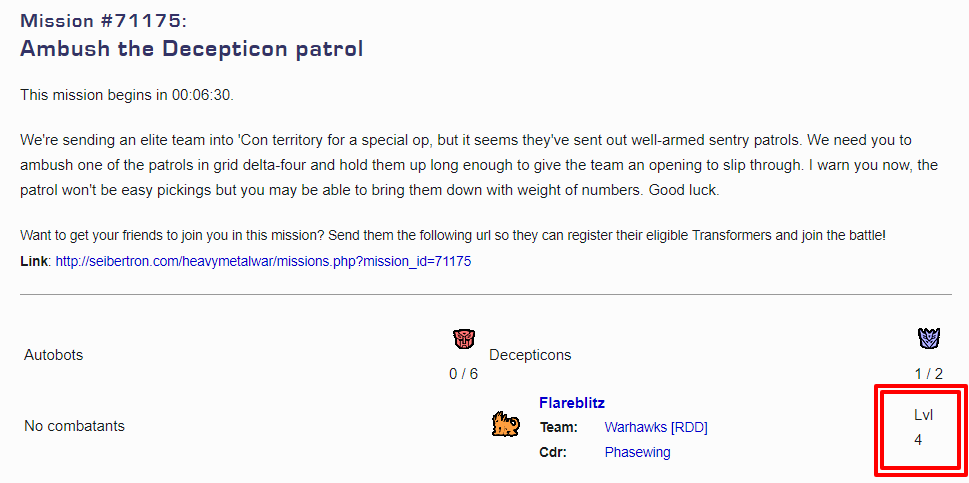Click Flareblitz's orange avatar sprite
This screenshot has height=483, width=969.
pos(505,426)
